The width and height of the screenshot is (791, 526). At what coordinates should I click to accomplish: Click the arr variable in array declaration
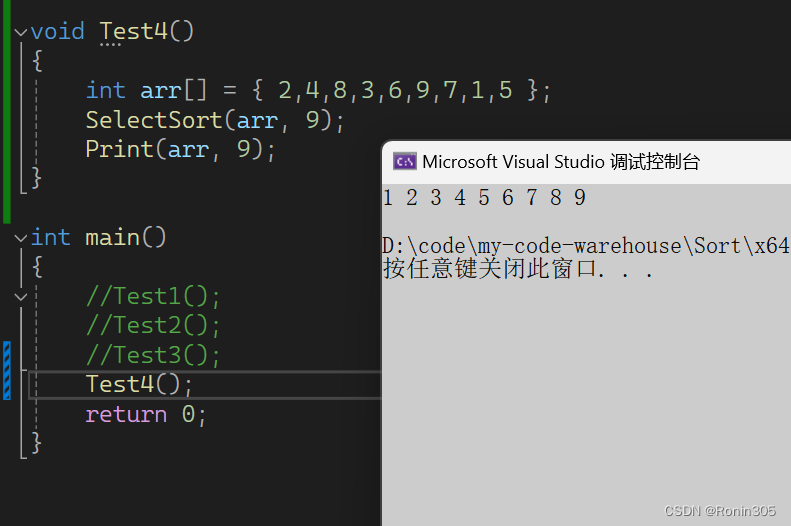160,91
